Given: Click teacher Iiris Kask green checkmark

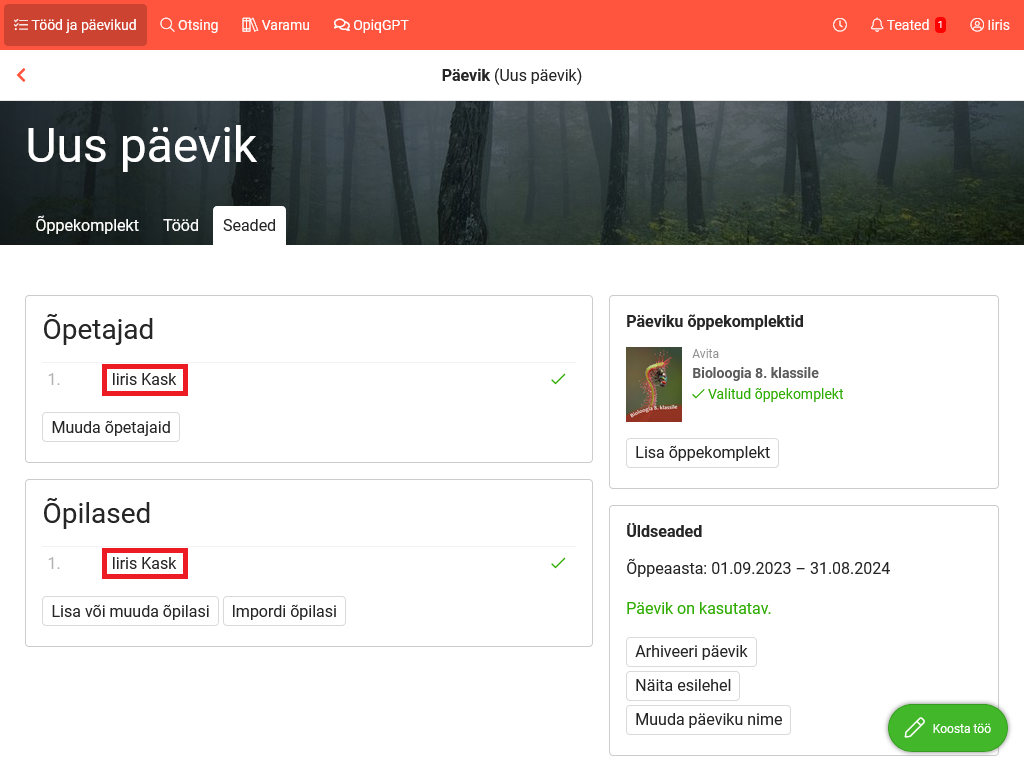Looking at the screenshot, I should point(558,379).
